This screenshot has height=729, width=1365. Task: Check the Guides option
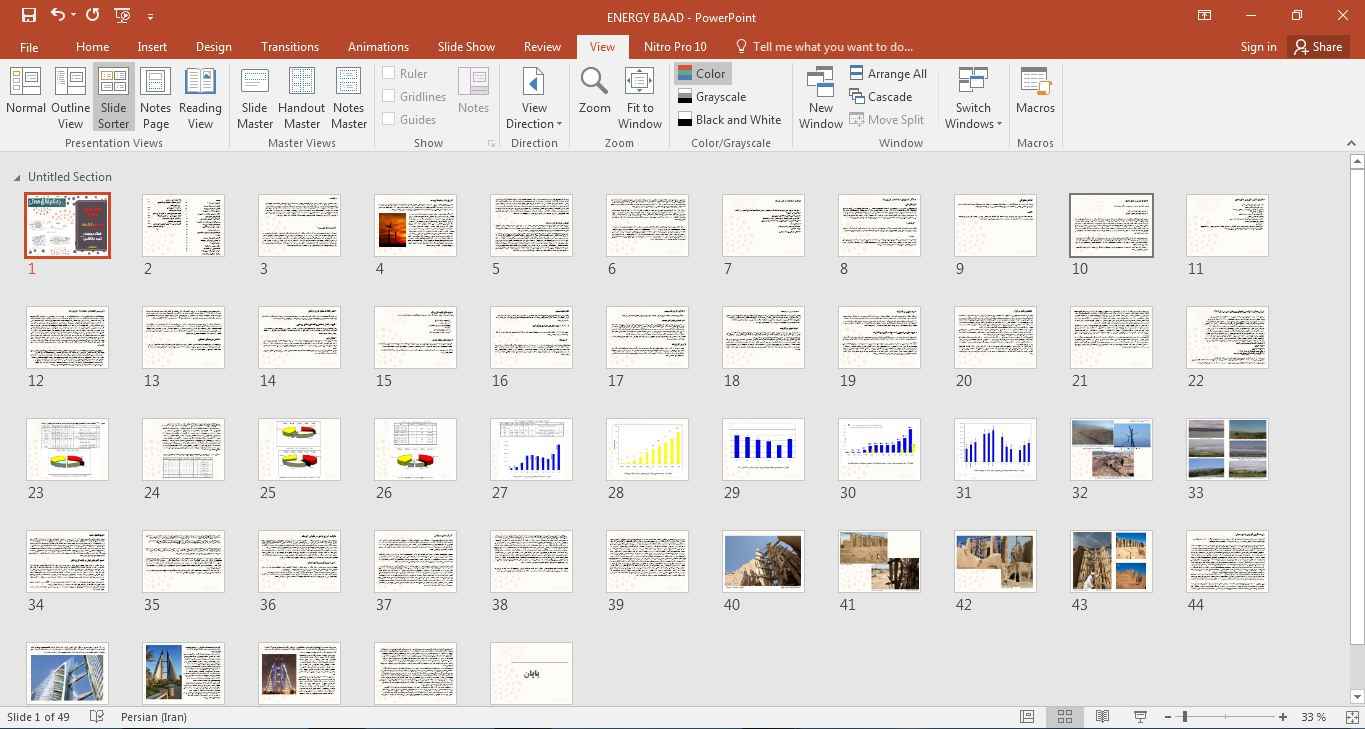point(389,119)
